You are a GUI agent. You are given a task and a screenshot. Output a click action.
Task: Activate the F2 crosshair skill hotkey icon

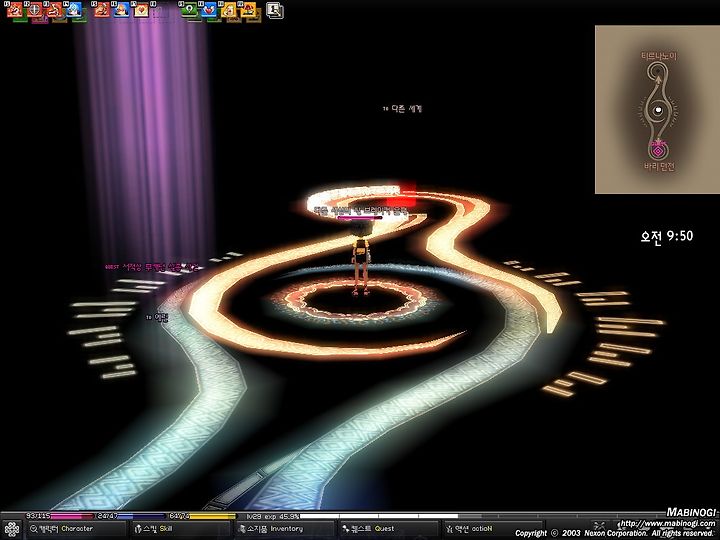click(35, 9)
